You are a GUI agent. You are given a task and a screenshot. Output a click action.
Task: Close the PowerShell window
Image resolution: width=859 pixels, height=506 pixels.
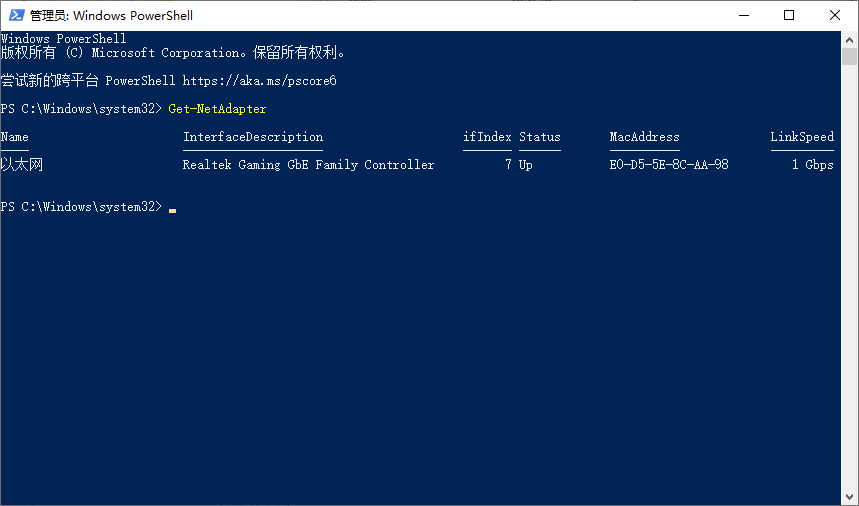pos(834,15)
